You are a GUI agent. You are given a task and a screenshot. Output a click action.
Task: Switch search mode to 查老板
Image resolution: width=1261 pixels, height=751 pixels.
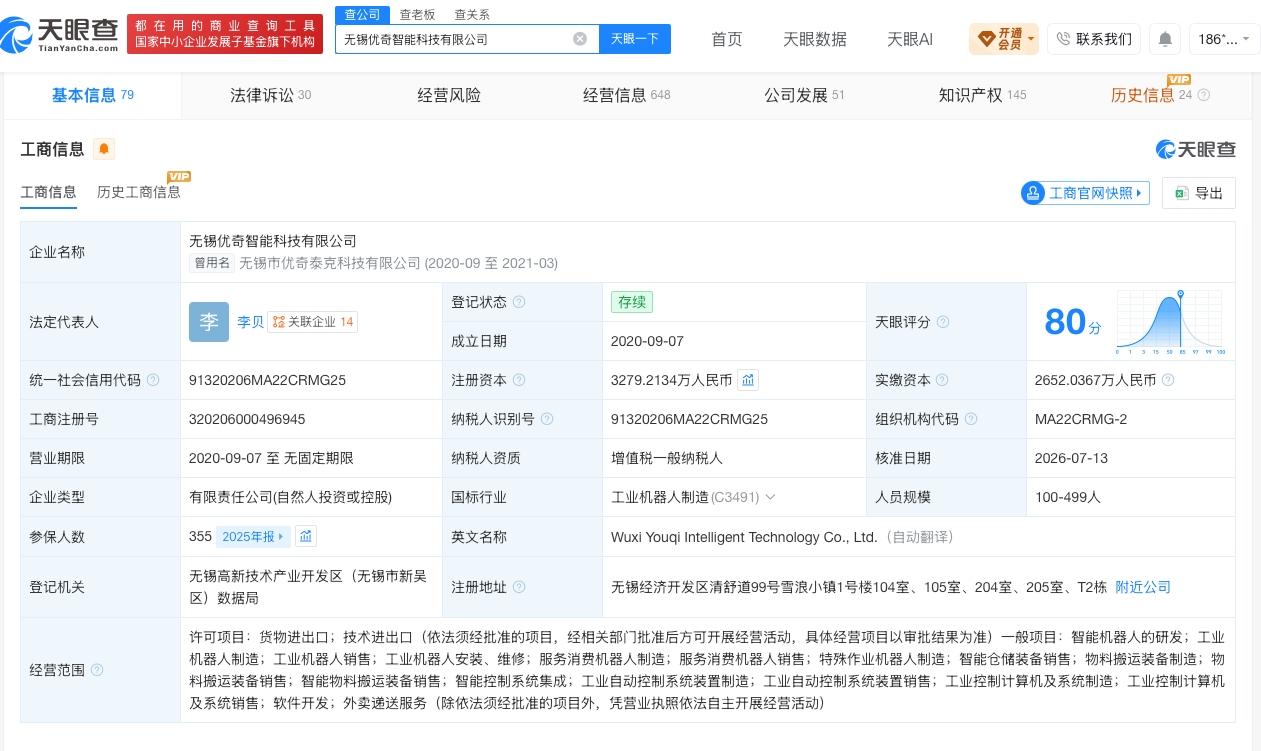[417, 14]
